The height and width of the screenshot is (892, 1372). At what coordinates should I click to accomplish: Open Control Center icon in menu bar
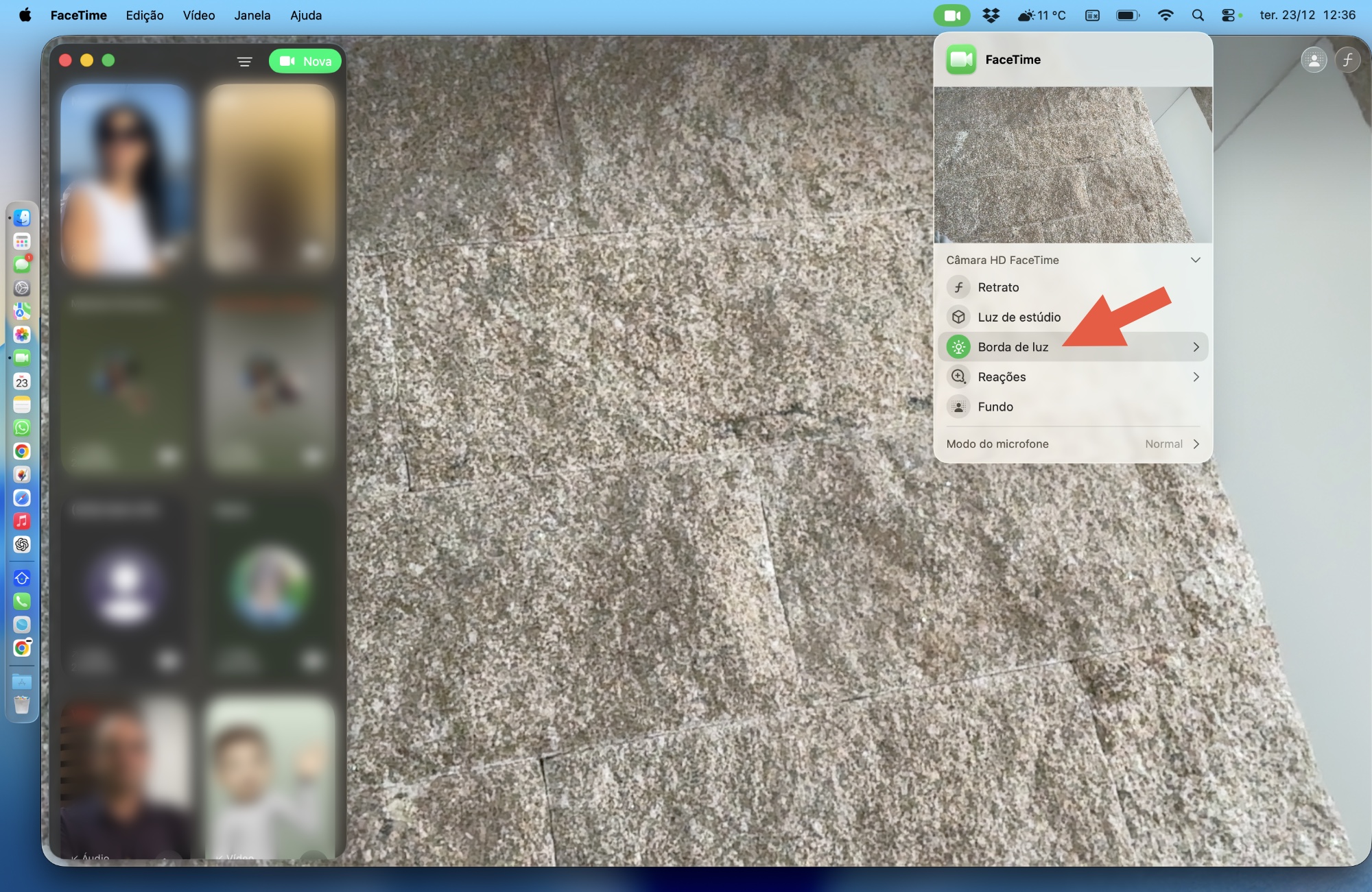pos(1229,15)
